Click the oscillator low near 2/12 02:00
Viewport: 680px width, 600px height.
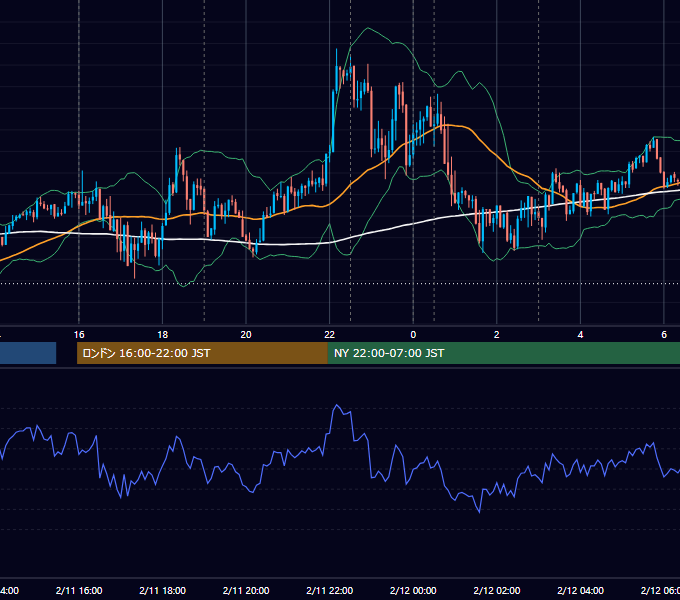pyautogui.click(x=479, y=512)
